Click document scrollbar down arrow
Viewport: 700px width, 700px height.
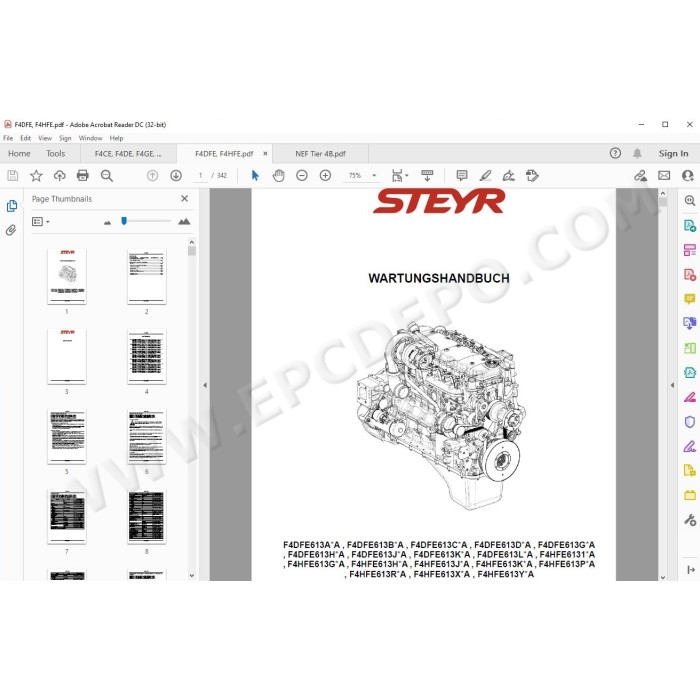click(x=663, y=577)
